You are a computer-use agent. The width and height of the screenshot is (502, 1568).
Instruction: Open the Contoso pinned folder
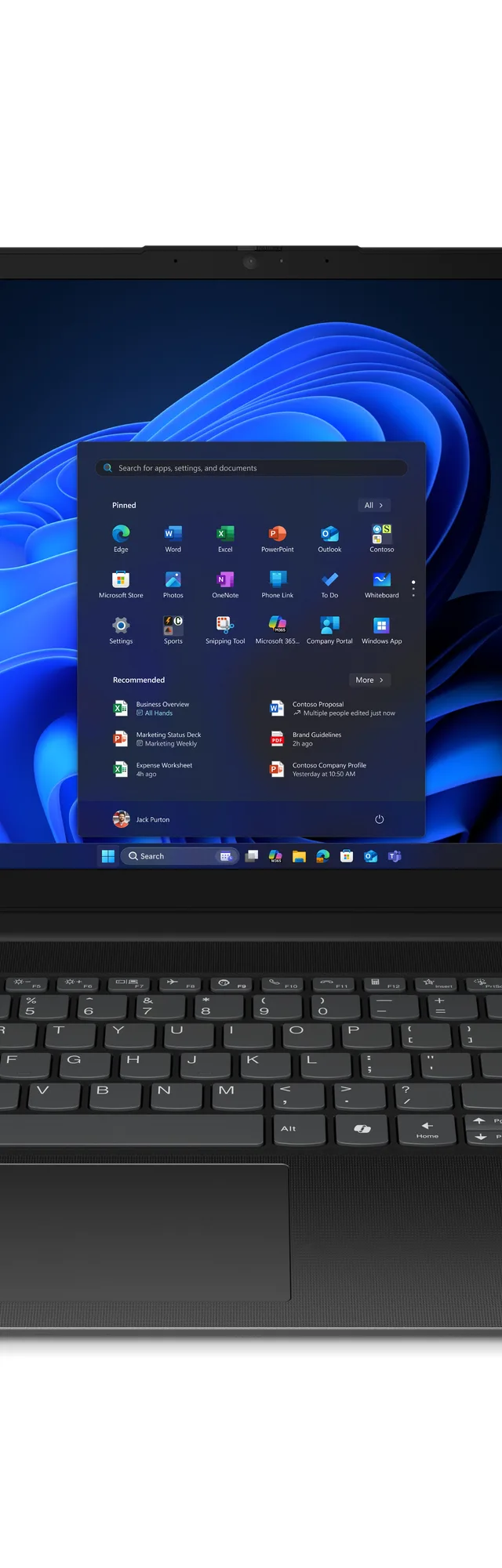click(x=382, y=538)
